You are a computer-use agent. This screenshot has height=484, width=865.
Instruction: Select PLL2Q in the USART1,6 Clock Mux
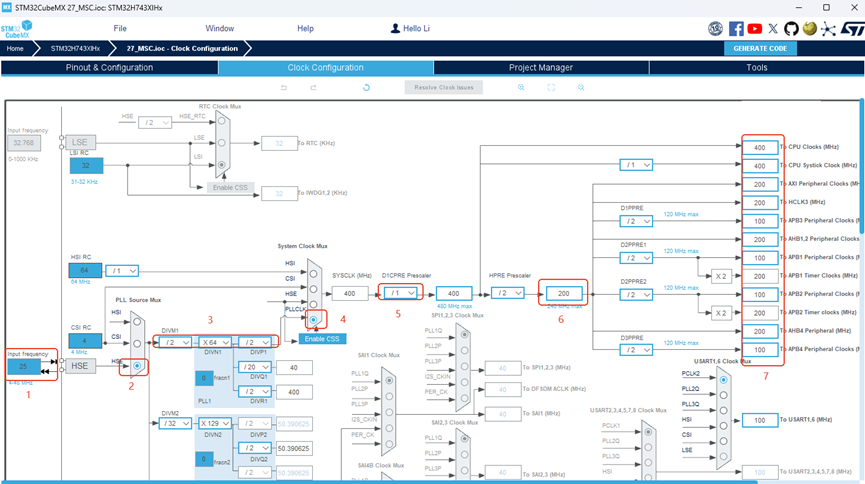click(x=723, y=395)
